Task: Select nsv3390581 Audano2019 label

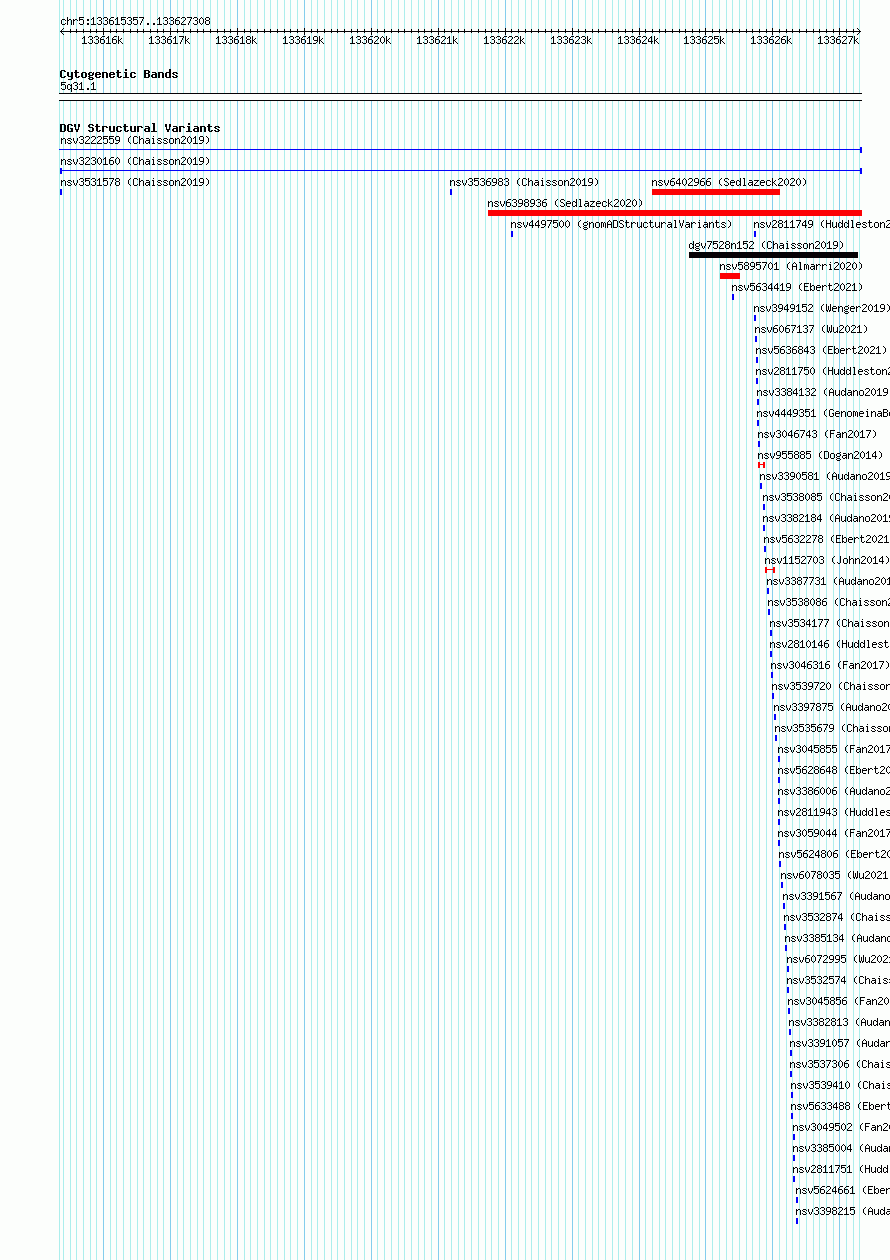Action: click(x=824, y=476)
